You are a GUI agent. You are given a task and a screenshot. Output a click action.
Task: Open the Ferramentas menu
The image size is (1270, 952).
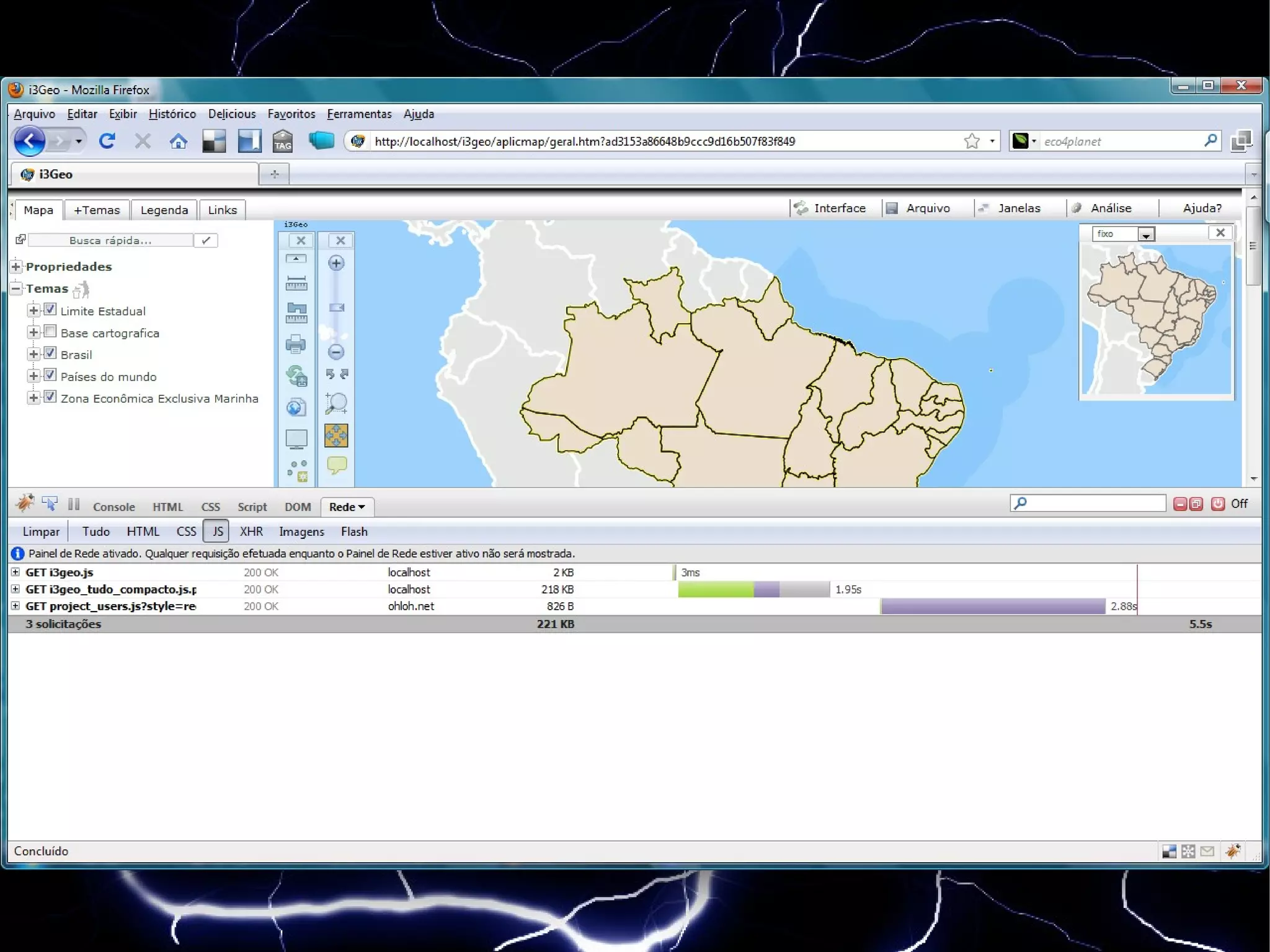(359, 114)
